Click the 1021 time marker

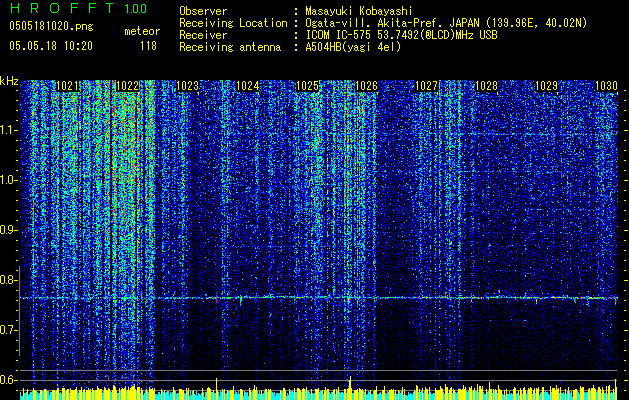coord(67,86)
